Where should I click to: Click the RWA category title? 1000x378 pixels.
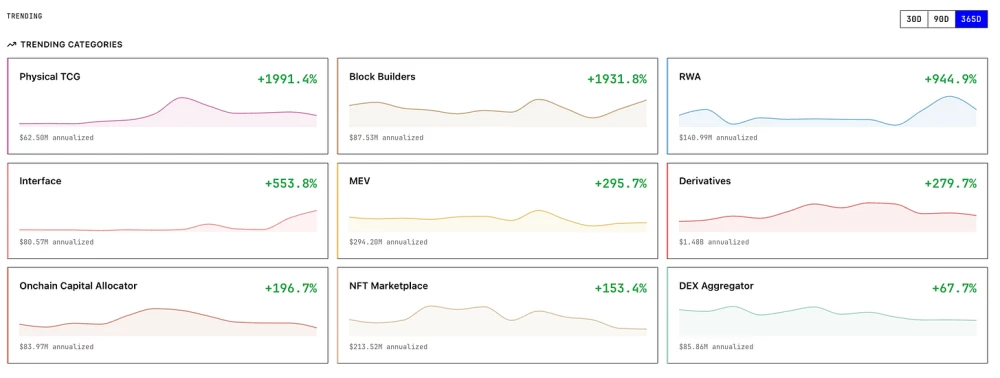690,76
